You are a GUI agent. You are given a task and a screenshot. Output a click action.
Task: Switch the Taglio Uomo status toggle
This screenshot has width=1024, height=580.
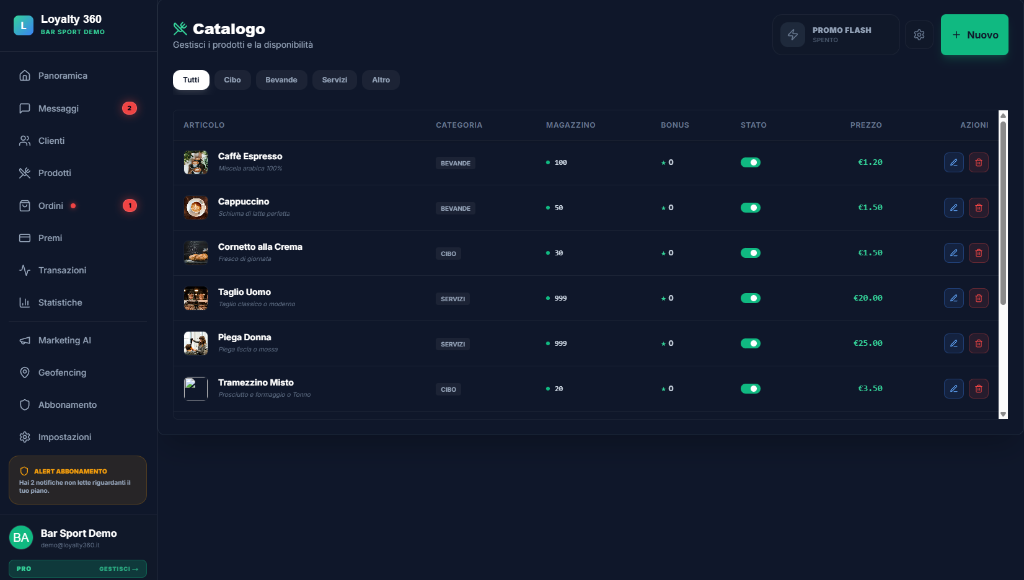coord(750,298)
